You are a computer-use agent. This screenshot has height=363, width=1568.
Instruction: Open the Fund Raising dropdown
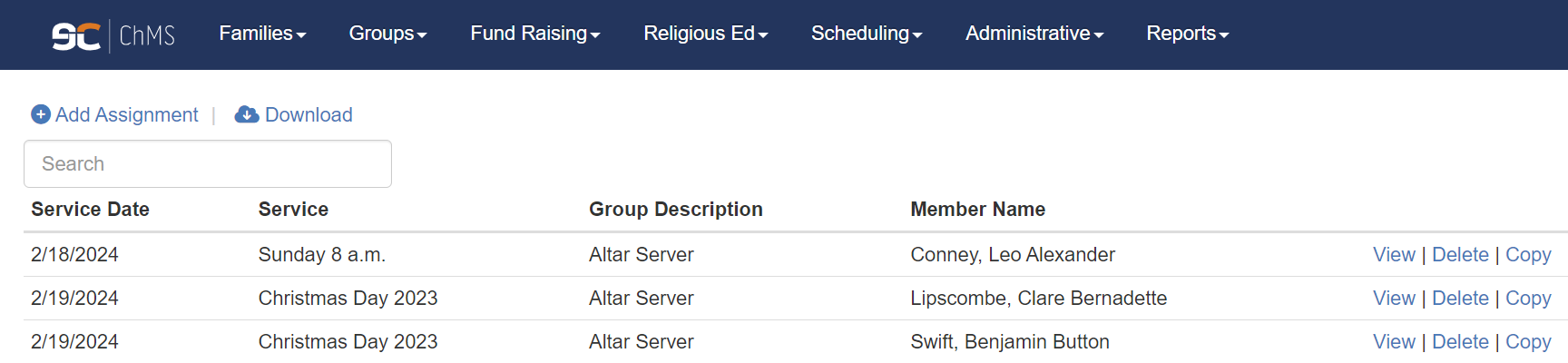pyautogui.click(x=535, y=34)
